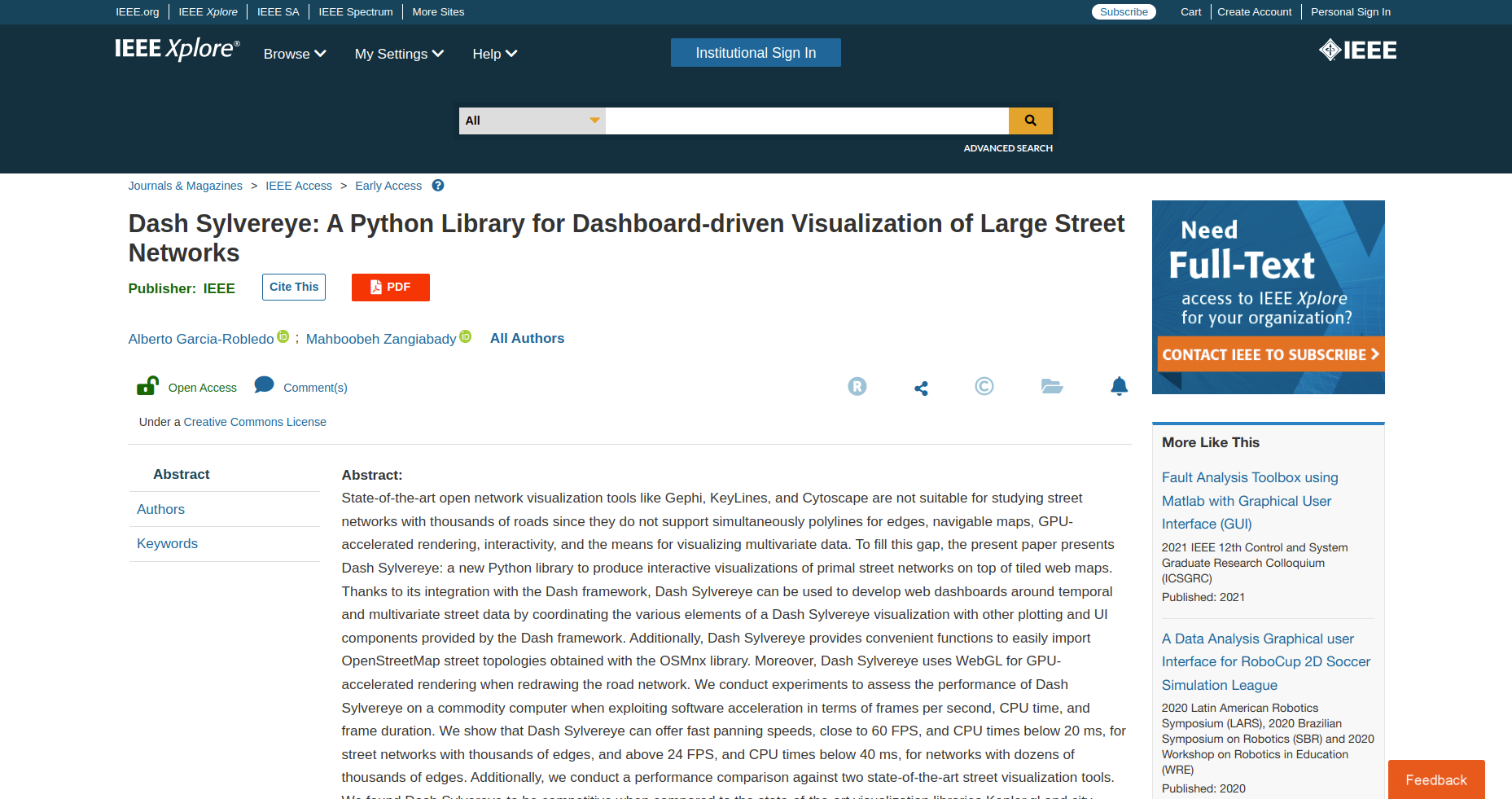The width and height of the screenshot is (1512, 799).
Task: Click the Open Access label
Action: point(203,388)
